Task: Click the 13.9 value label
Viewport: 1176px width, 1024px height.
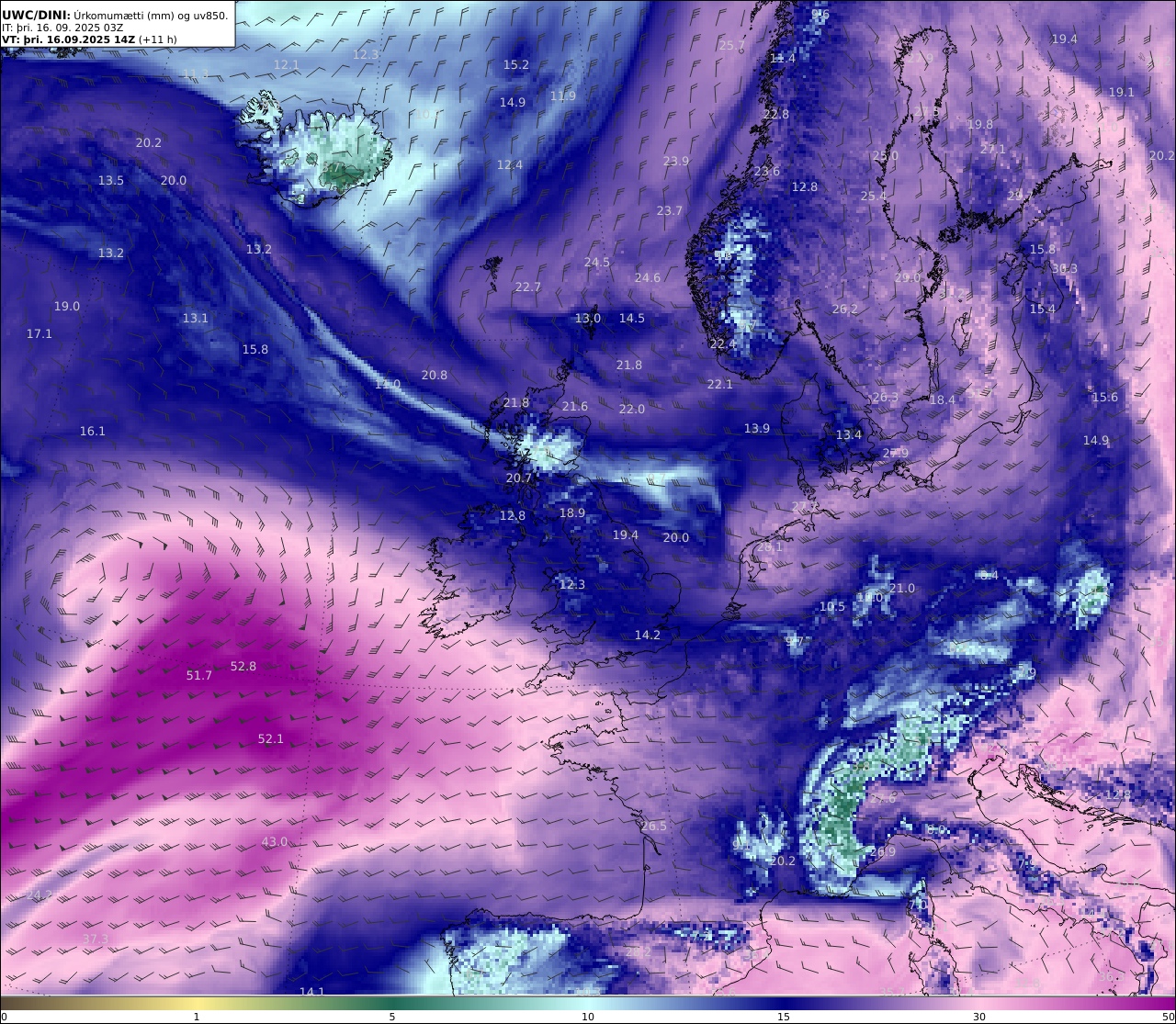Action: (x=757, y=430)
